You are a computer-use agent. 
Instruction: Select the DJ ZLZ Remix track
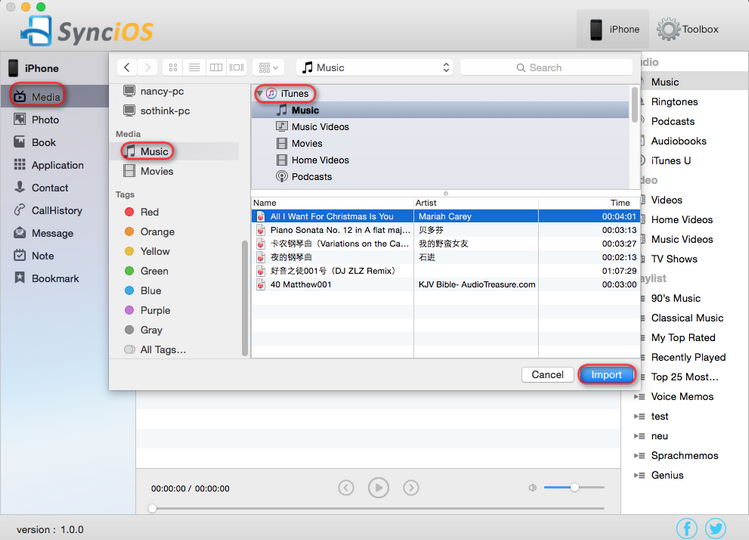pos(445,271)
